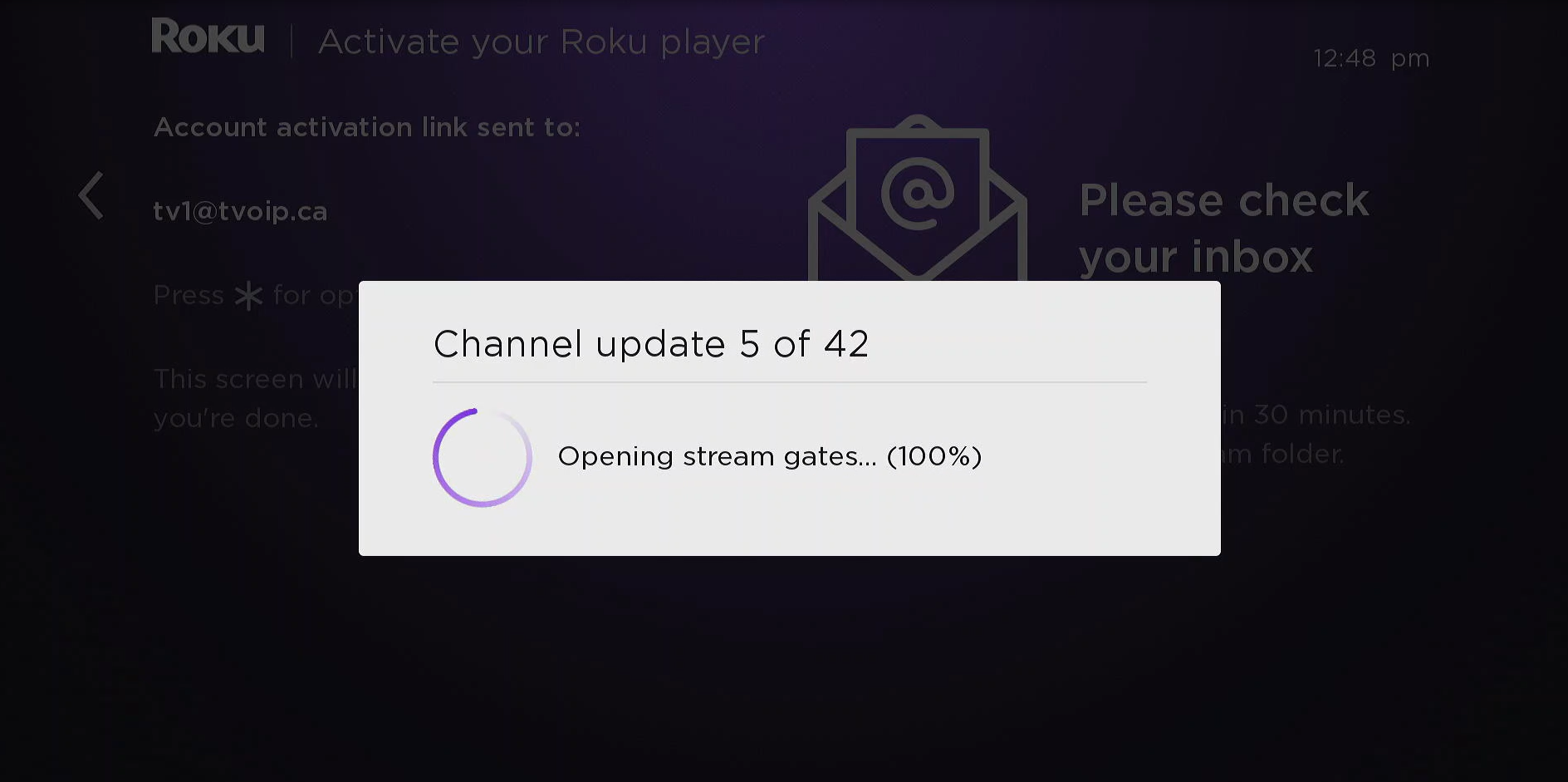This screenshot has width=1568, height=782.
Task: Click "Opening stream gates... (100%)" status text
Action: [x=769, y=456]
